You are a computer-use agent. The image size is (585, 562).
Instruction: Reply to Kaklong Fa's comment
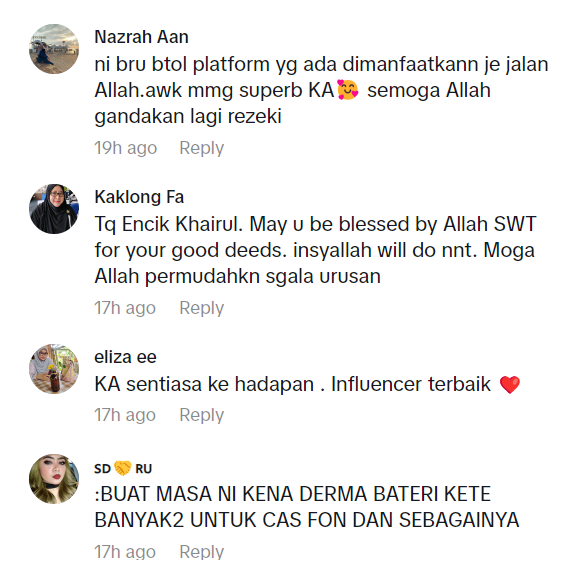(201, 308)
